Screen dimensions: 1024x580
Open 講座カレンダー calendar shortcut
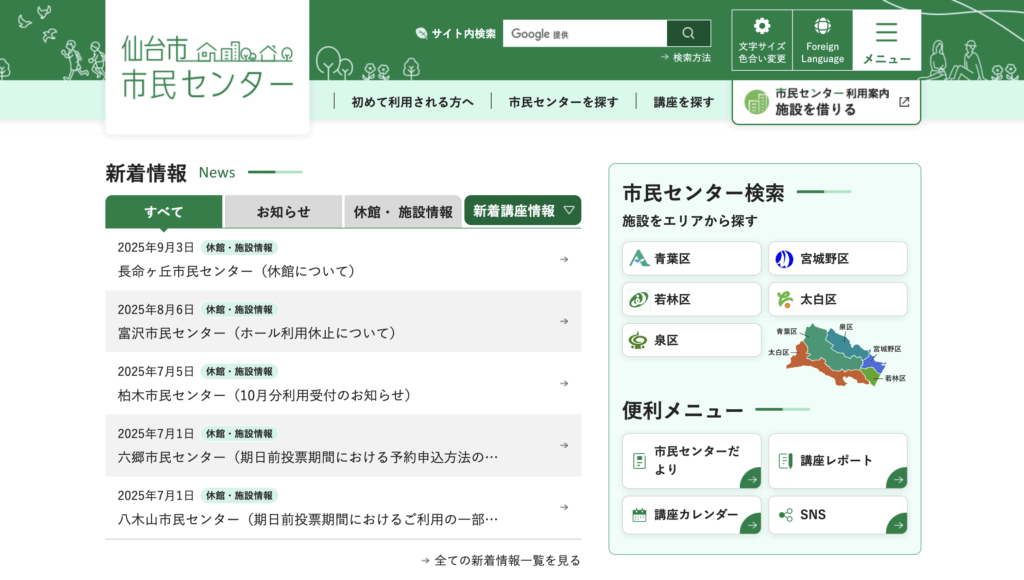coord(691,515)
